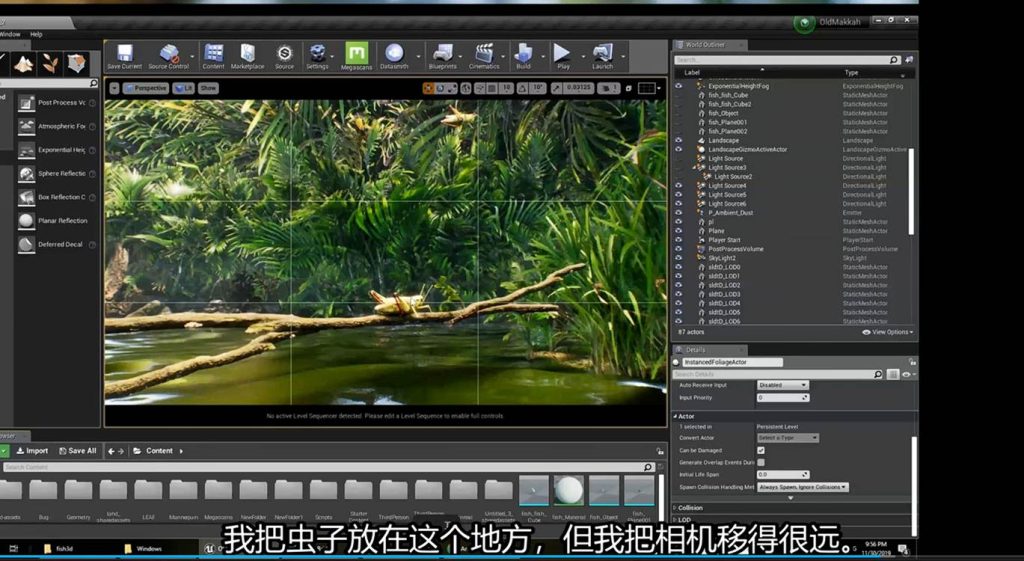The width and height of the screenshot is (1024, 561).
Task: Open the Marketplace from the toolbar
Action: (x=247, y=54)
